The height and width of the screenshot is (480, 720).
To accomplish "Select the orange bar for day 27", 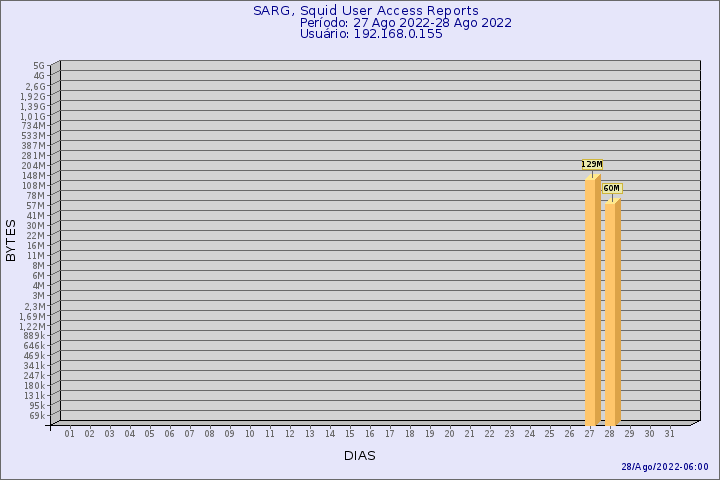I will (x=592, y=300).
